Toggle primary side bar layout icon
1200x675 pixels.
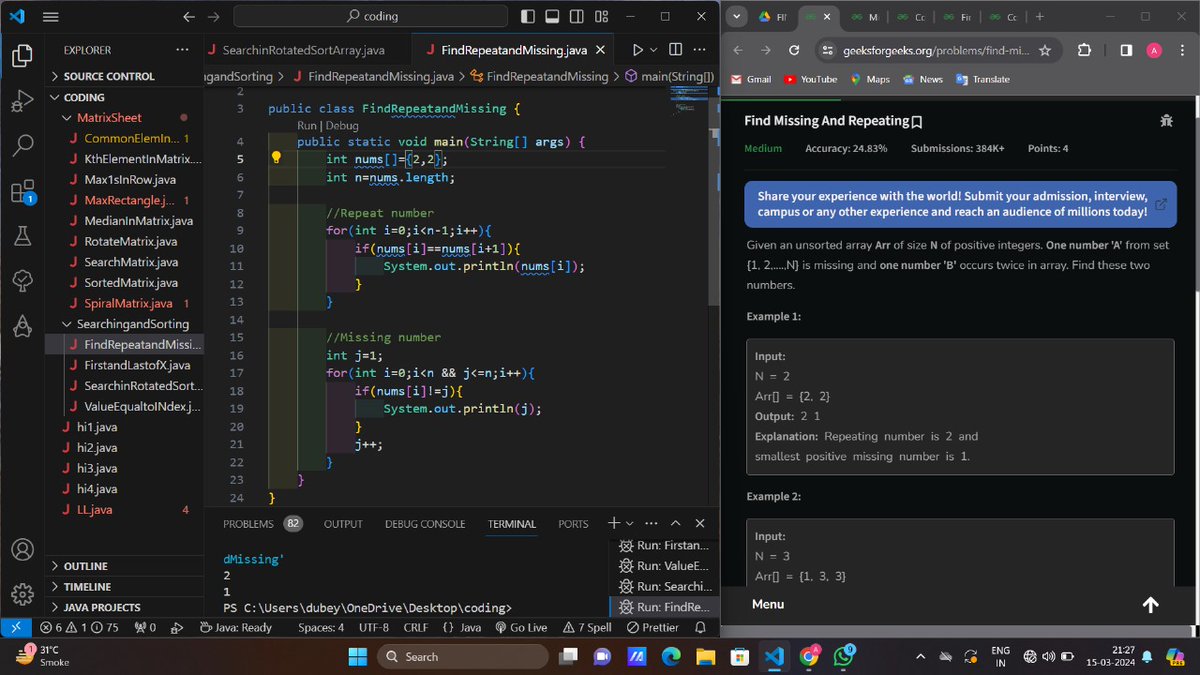point(528,17)
